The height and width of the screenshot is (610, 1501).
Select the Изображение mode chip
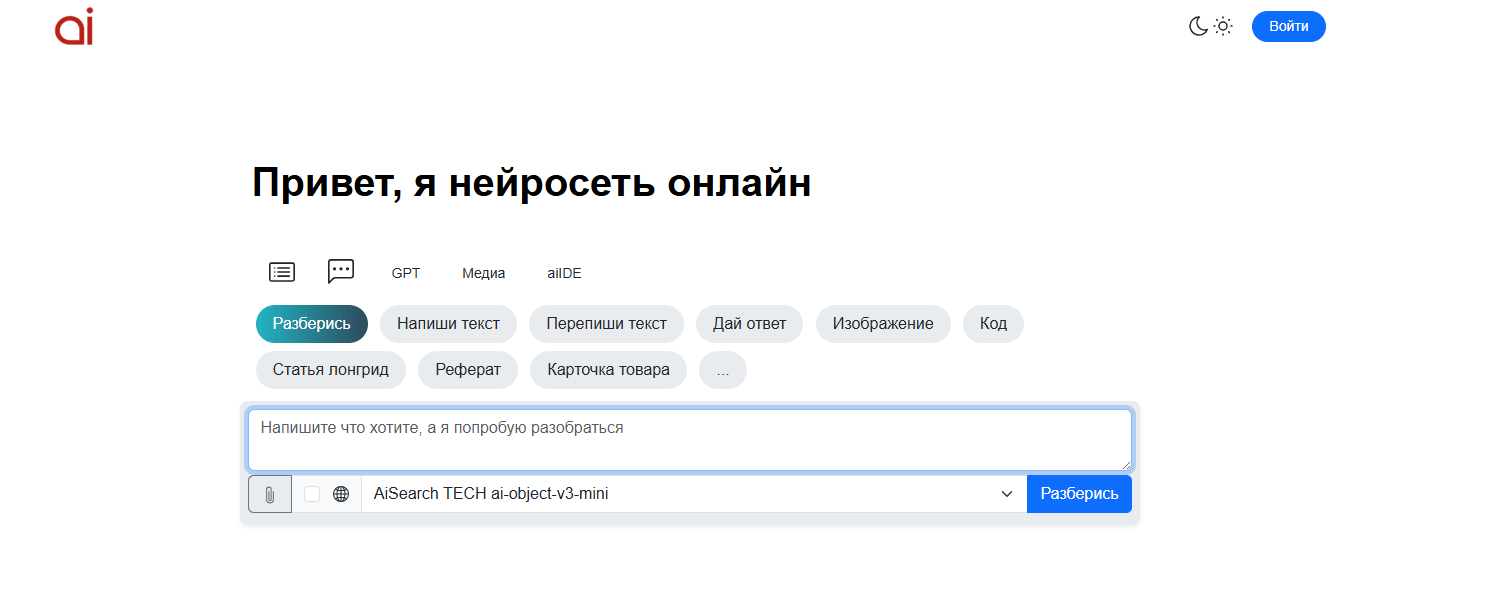(883, 324)
